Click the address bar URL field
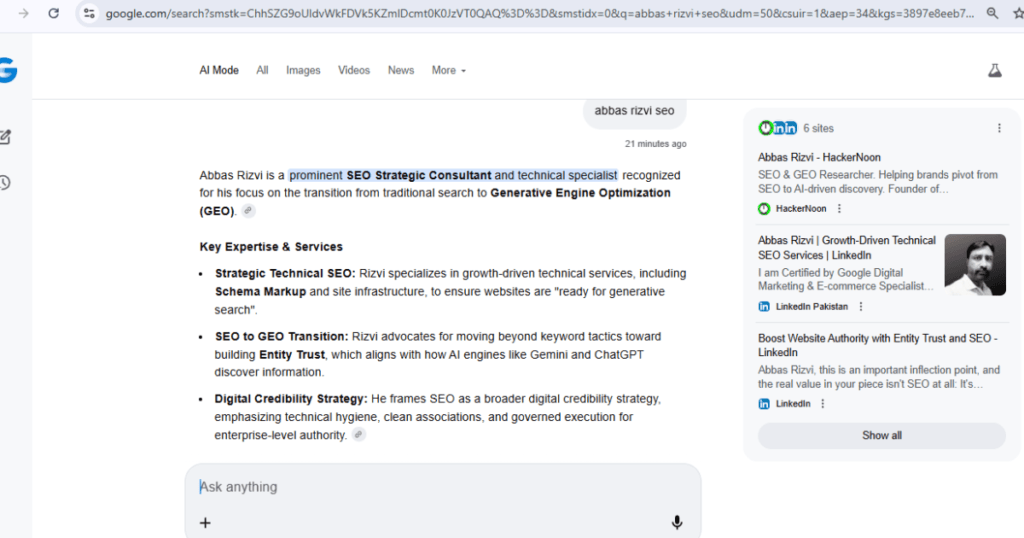Viewport: 1024px width, 538px height. (539, 13)
